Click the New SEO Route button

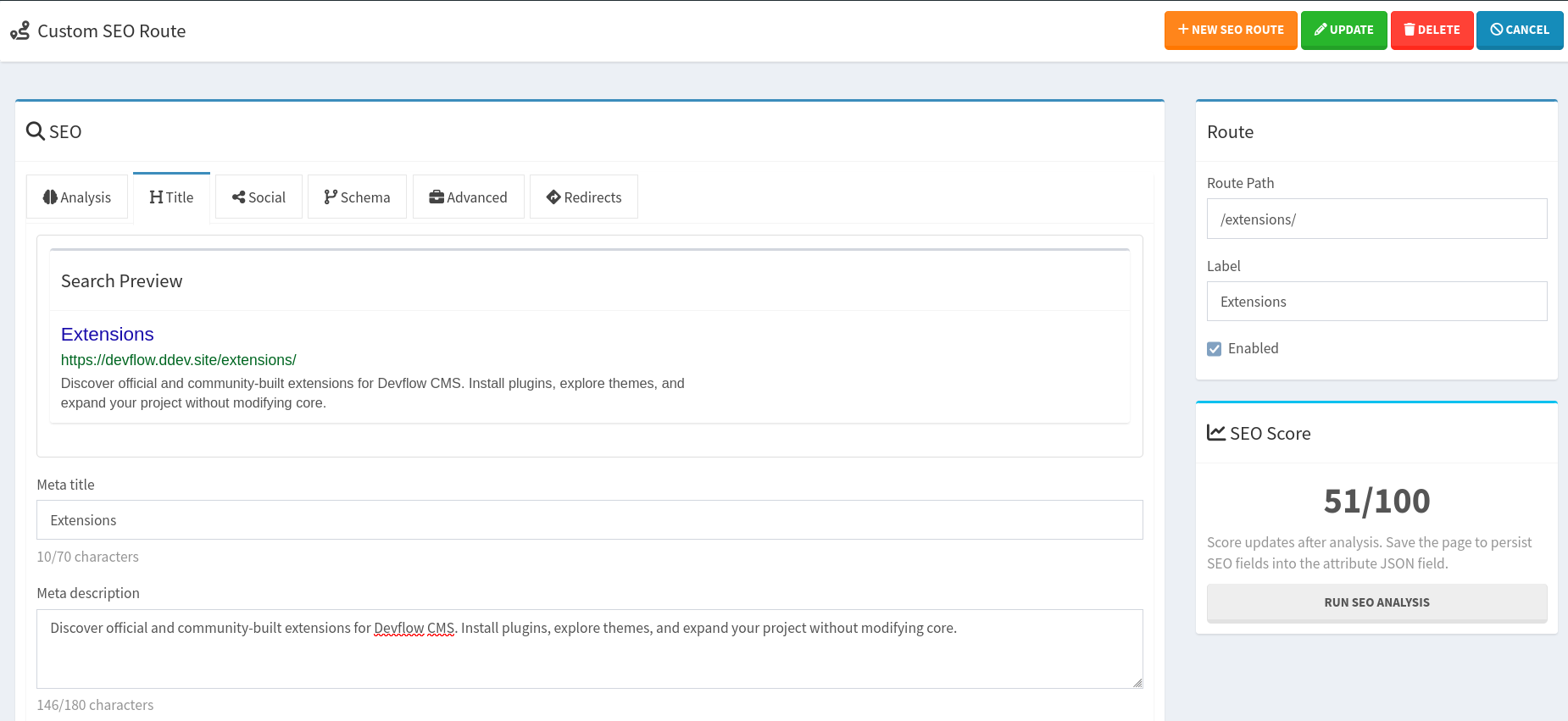(1231, 30)
